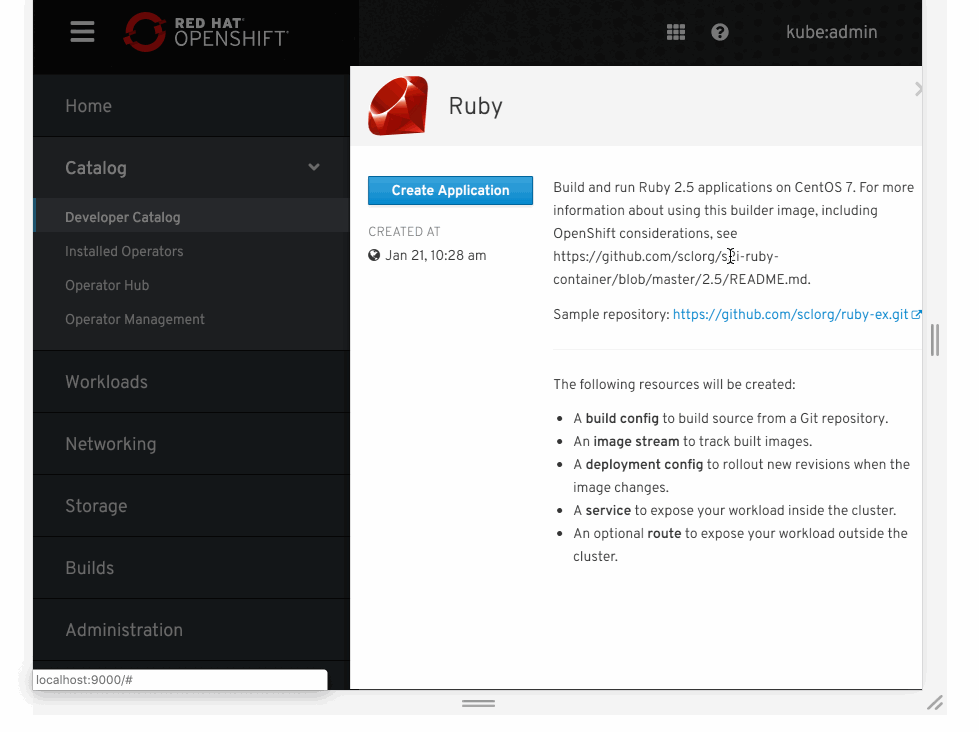Click the 'service' bullet item
979x732 pixels.
734,510
